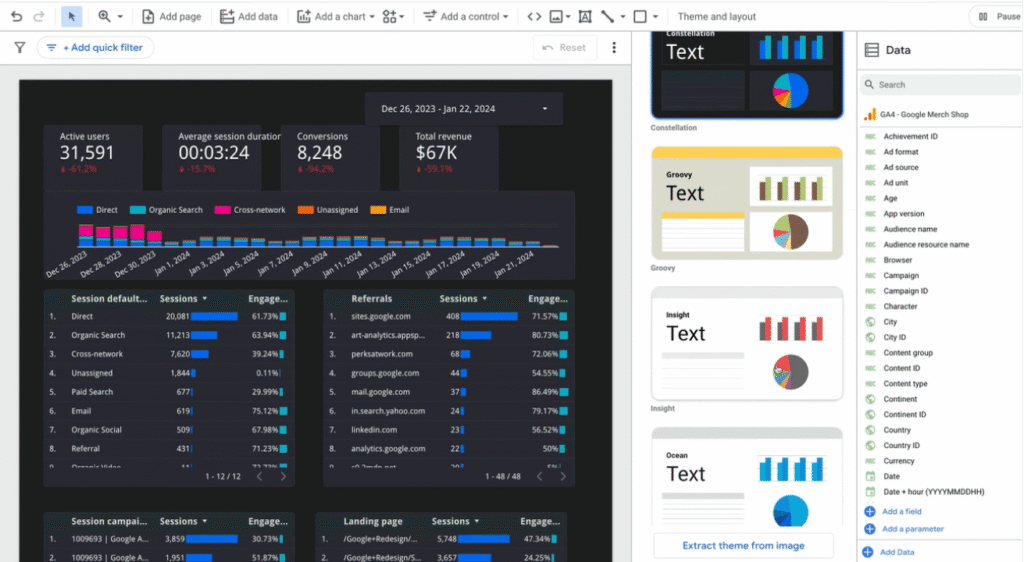Expand the Add a chart dropdown
Viewport: 1024px width, 562px height.
pyautogui.click(x=339, y=17)
